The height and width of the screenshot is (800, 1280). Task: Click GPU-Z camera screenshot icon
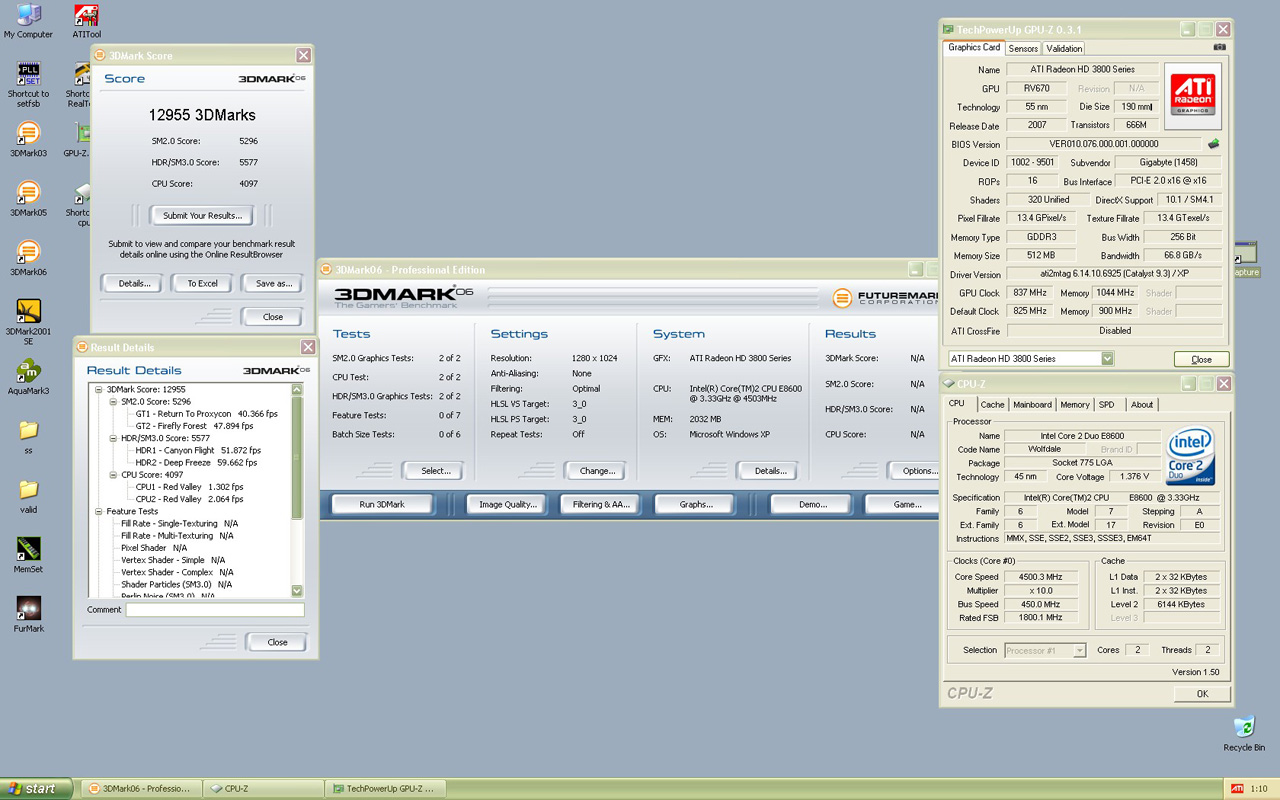pyautogui.click(x=1219, y=47)
